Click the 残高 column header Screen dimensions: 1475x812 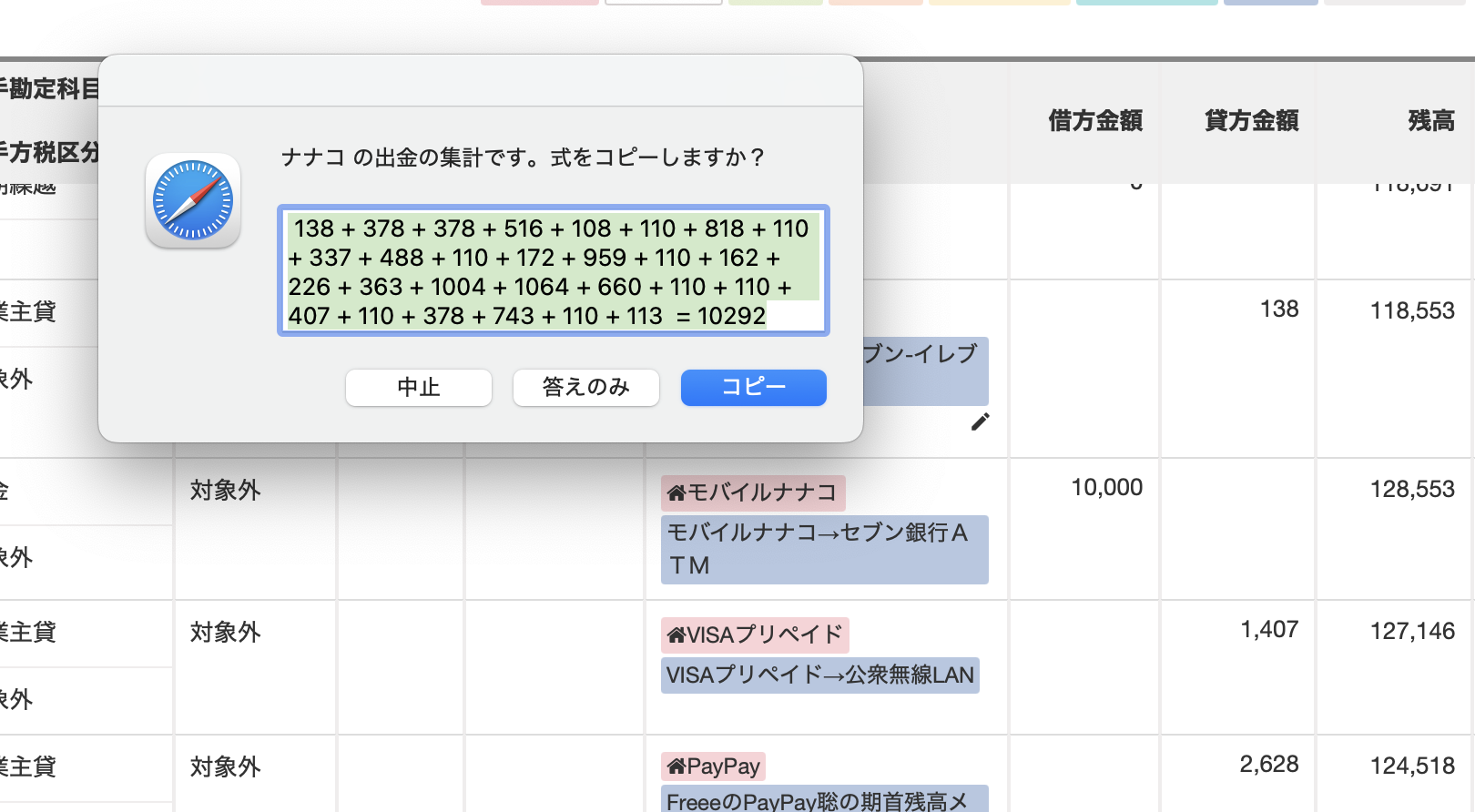[1431, 120]
